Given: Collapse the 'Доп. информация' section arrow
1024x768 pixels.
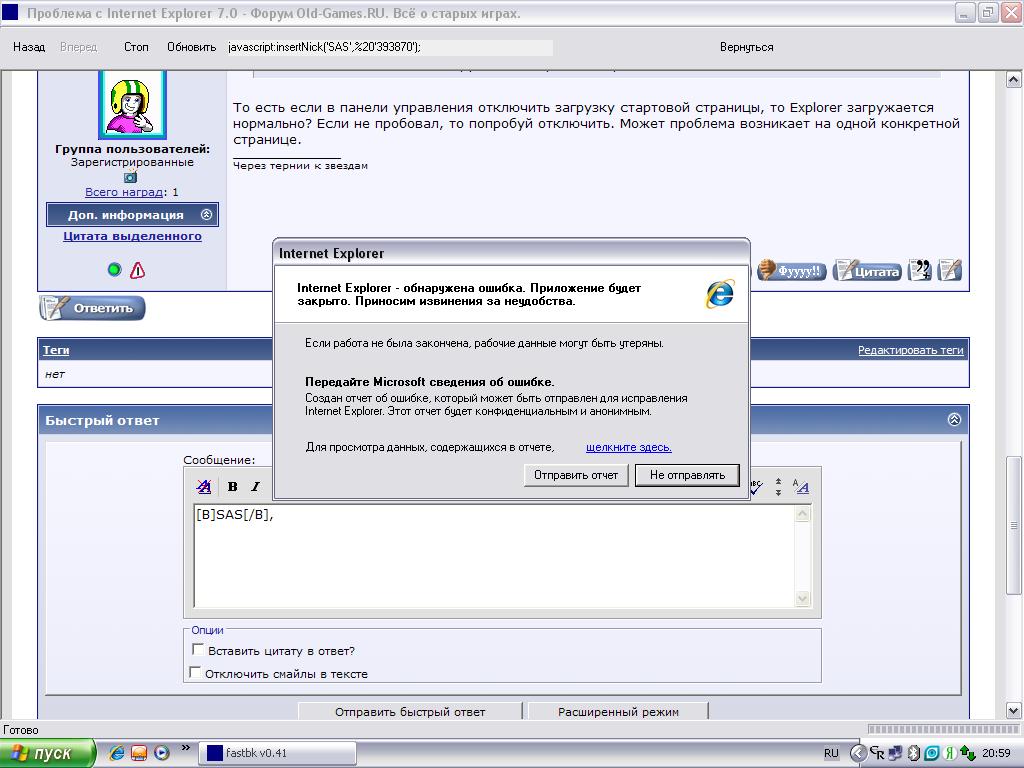Looking at the screenshot, I should click(206, 214).
